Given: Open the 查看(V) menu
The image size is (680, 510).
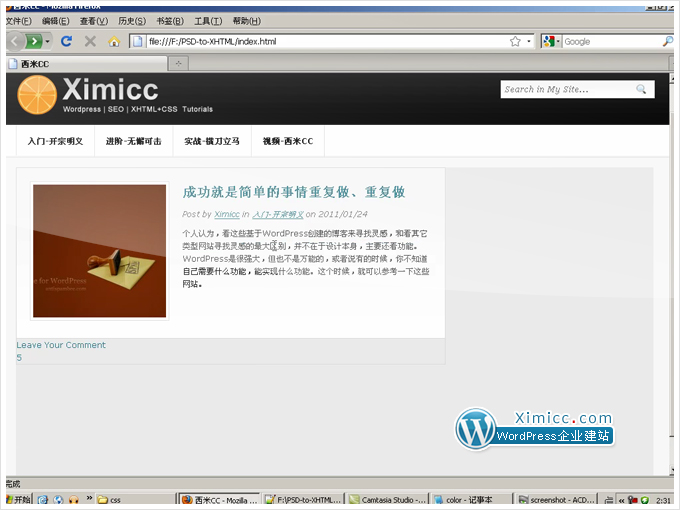Looking at the screenshot, I should [x=94, y=21].
